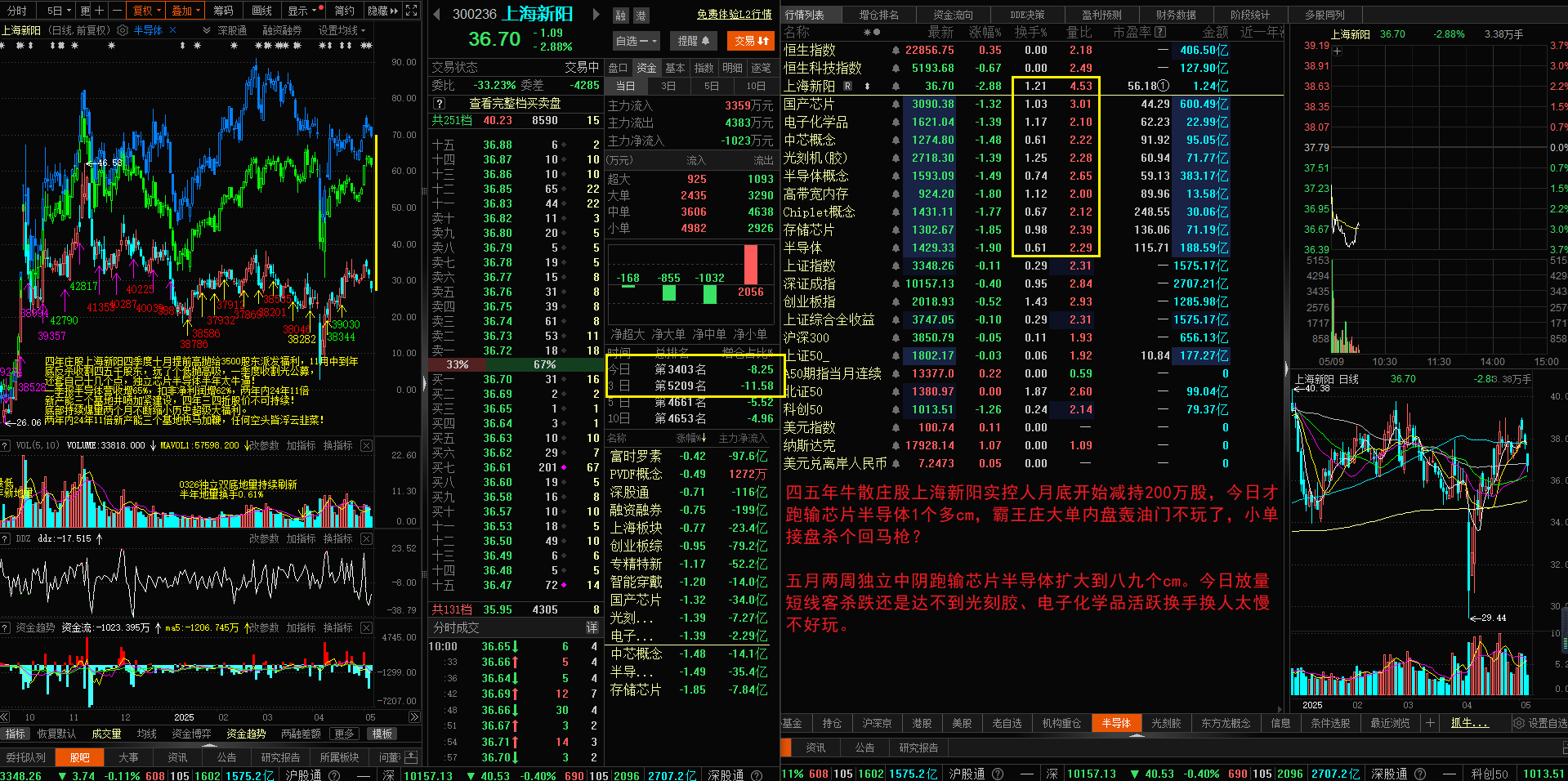This screenshot has width=1568, height=781.
Task: Switch to the 分时 intraday view
Action: (x=17, y=11)
